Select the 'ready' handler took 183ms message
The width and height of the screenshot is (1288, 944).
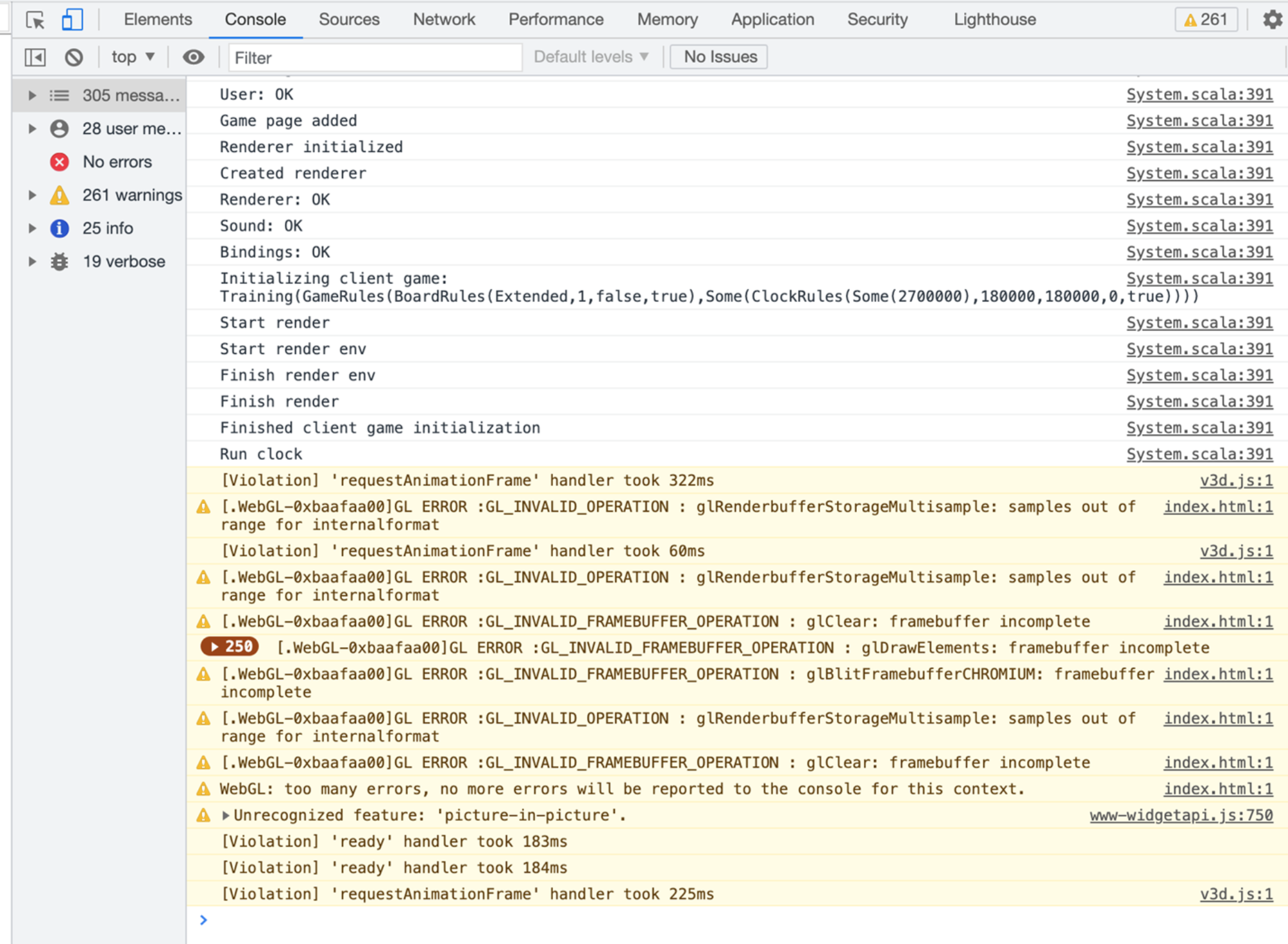tap(394, 841)
